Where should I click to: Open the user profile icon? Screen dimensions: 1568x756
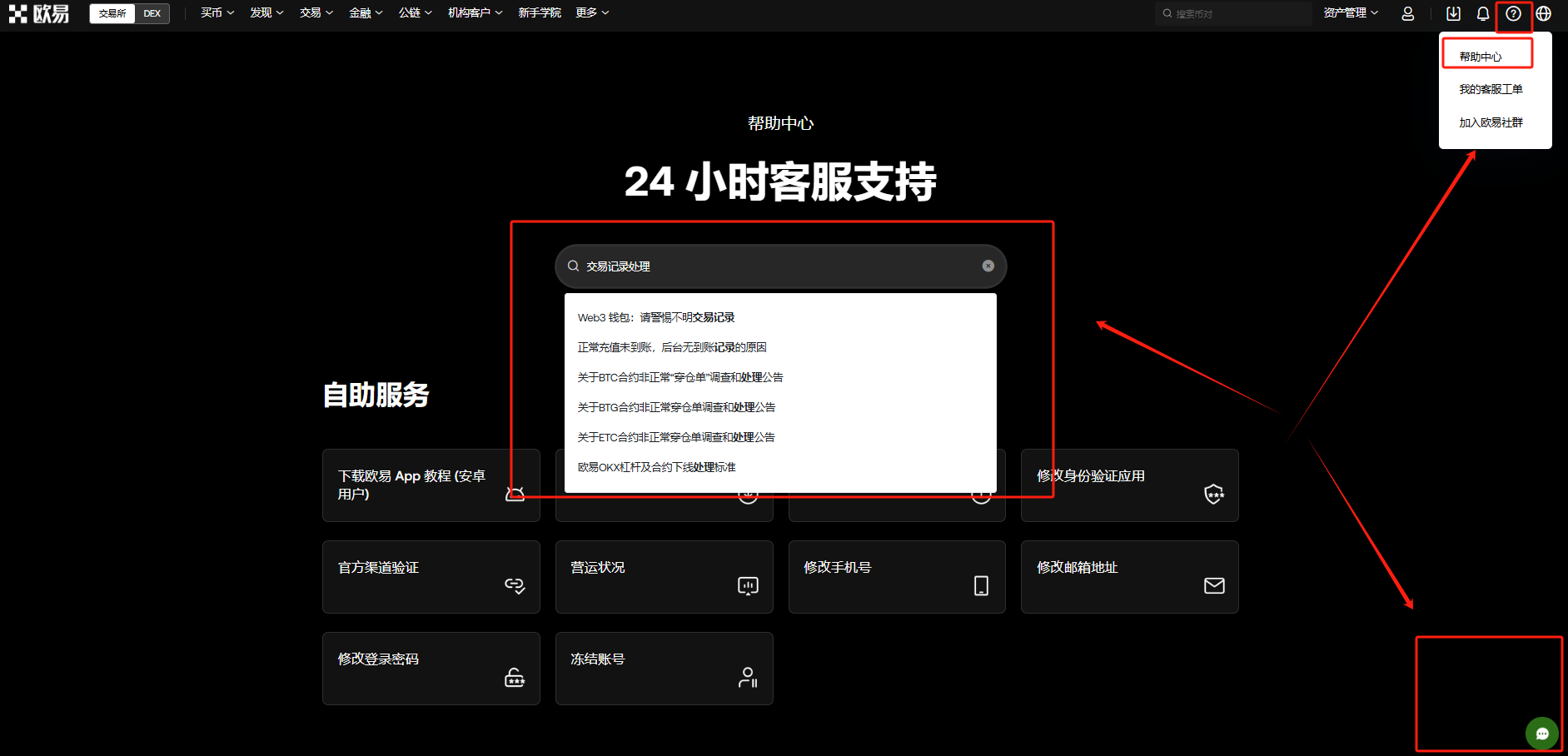(x=1407, y=13)
